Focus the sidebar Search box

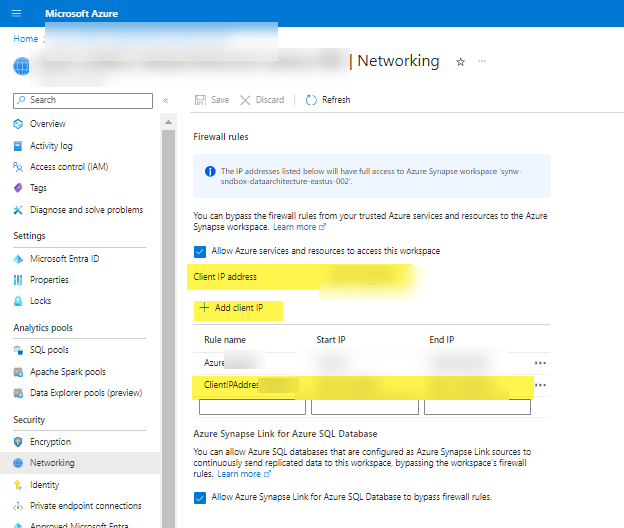tap(83, 100)
